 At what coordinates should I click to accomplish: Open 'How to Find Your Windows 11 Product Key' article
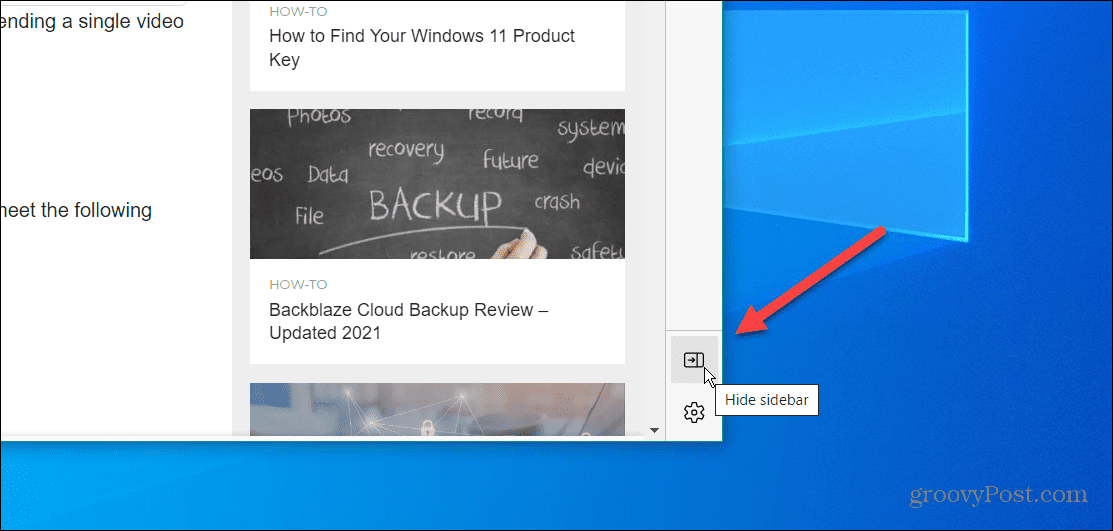pos(422,48)
